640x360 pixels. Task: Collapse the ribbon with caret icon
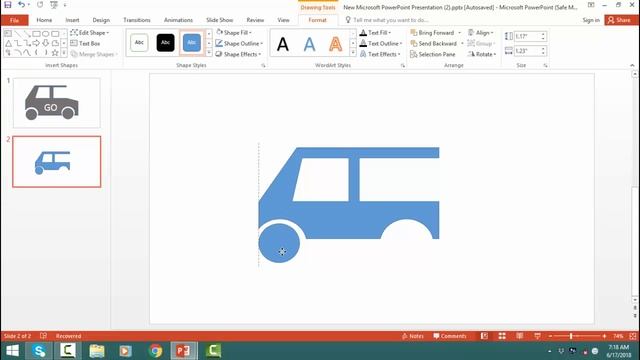coord(632,65)
